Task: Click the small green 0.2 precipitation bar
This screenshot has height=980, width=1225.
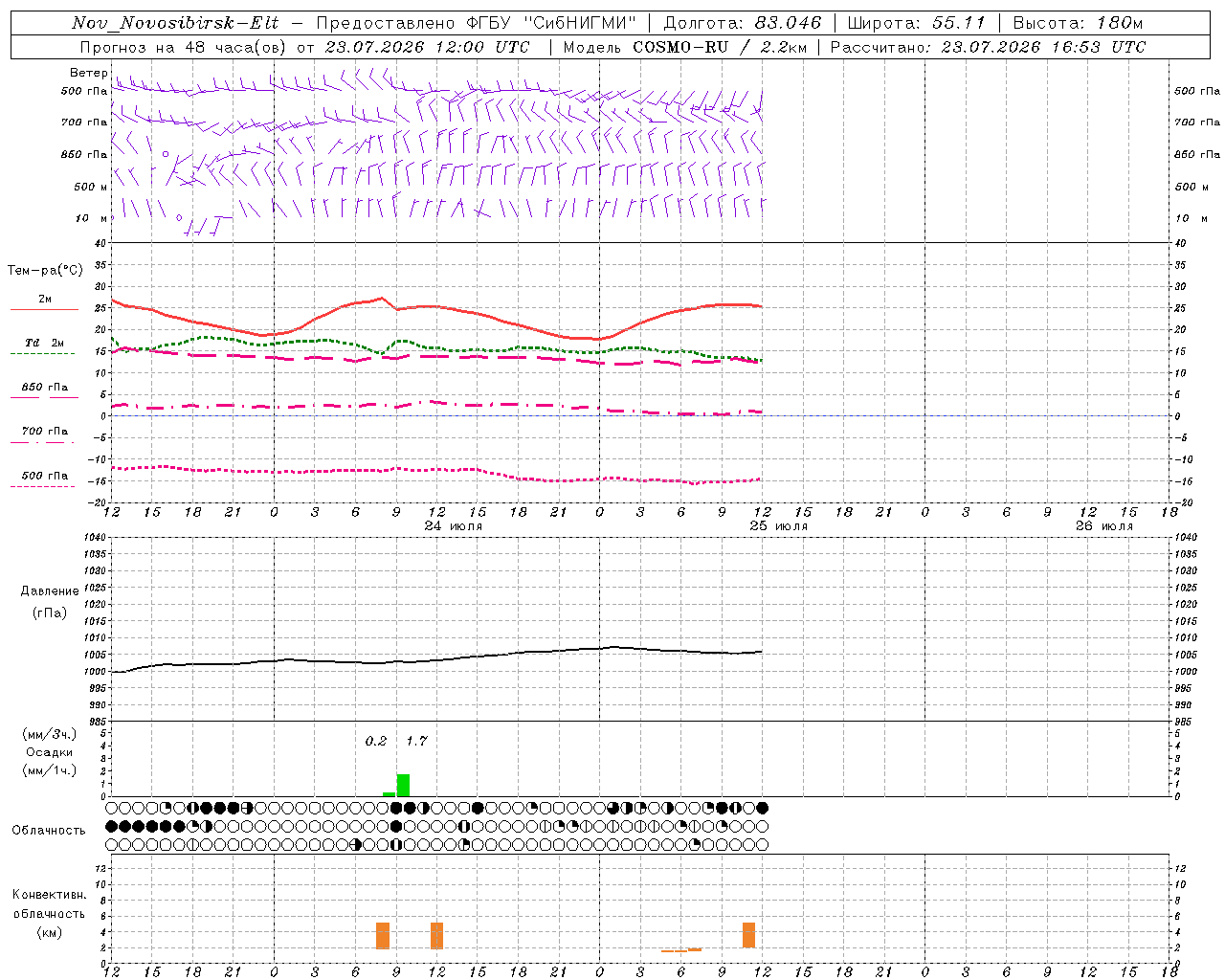Action: [x=389, y=793]
